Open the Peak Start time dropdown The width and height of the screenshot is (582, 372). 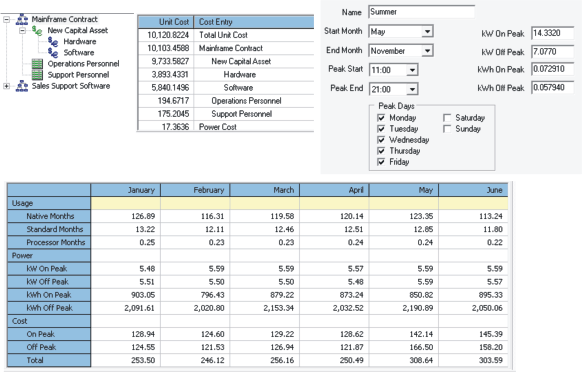pyautogui.click(x=412, y=70)
